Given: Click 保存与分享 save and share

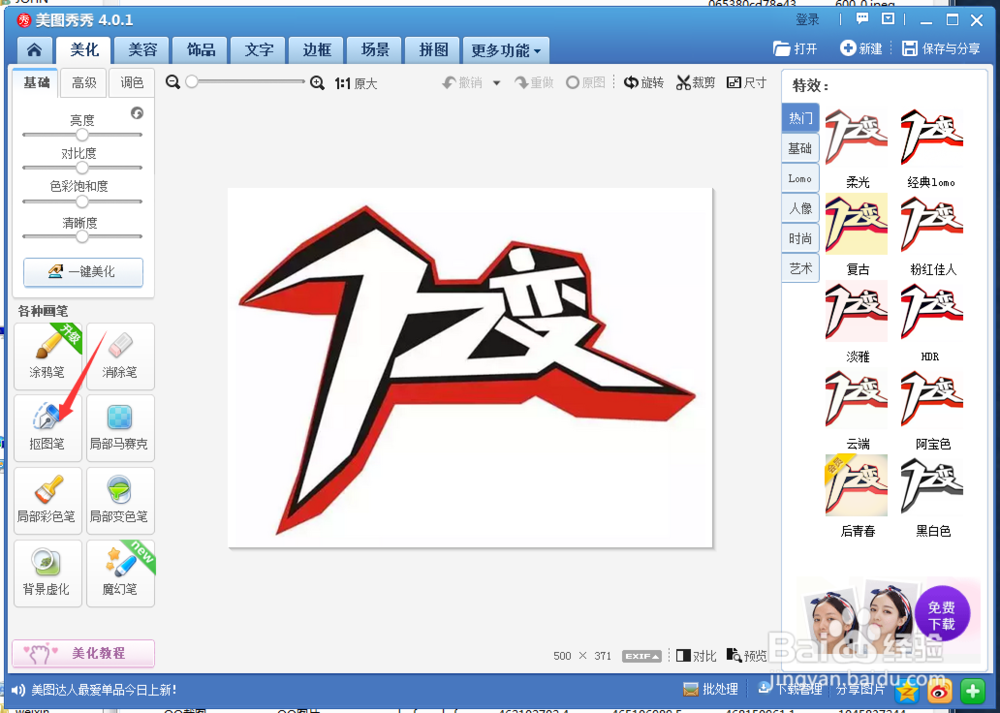Looking at the screenshot, I should [x=941, y=48].
